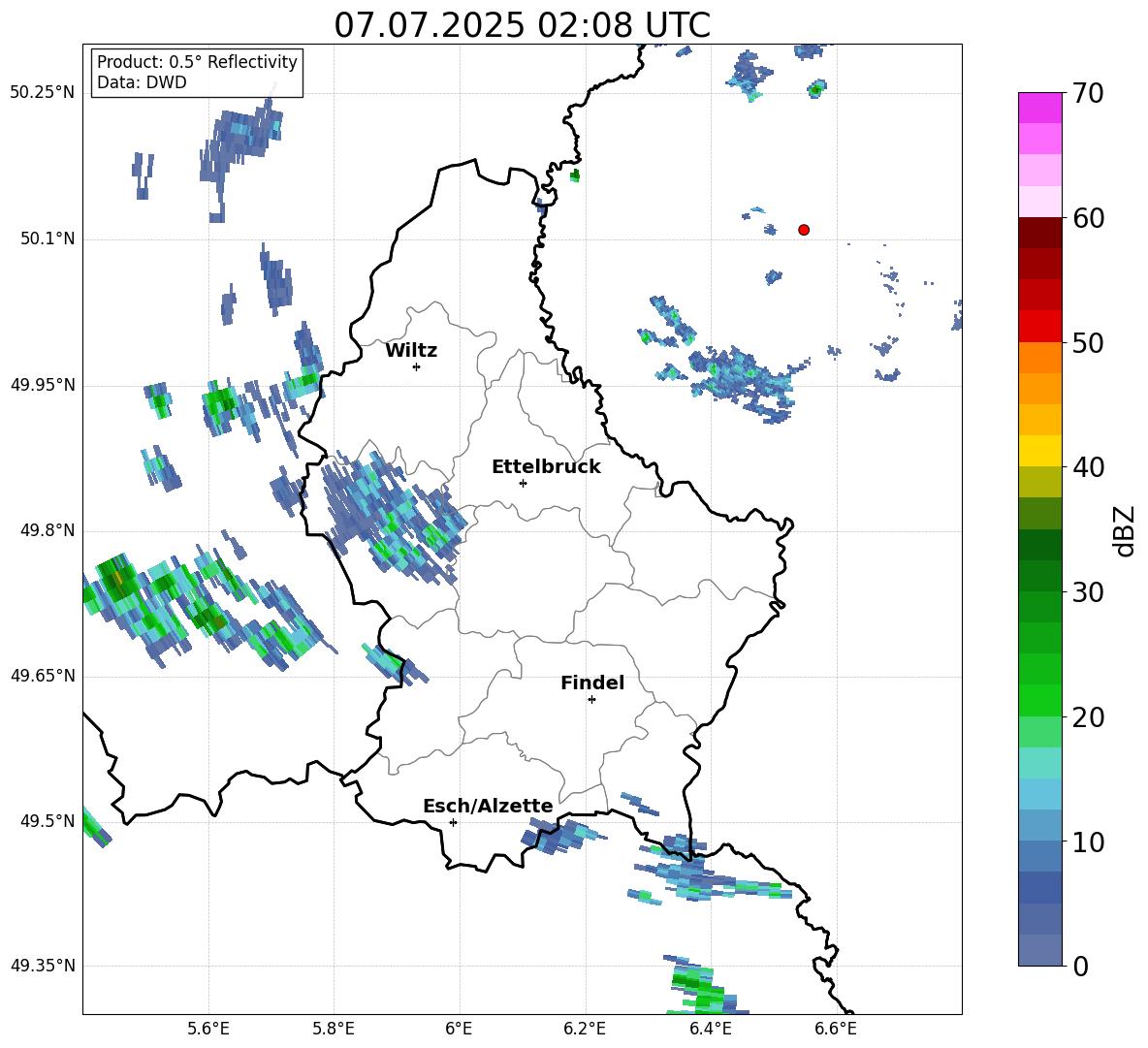The image size is (1148, 1048).
Task: Click the 6.6°E longitude label
Action: (836, 1029)
